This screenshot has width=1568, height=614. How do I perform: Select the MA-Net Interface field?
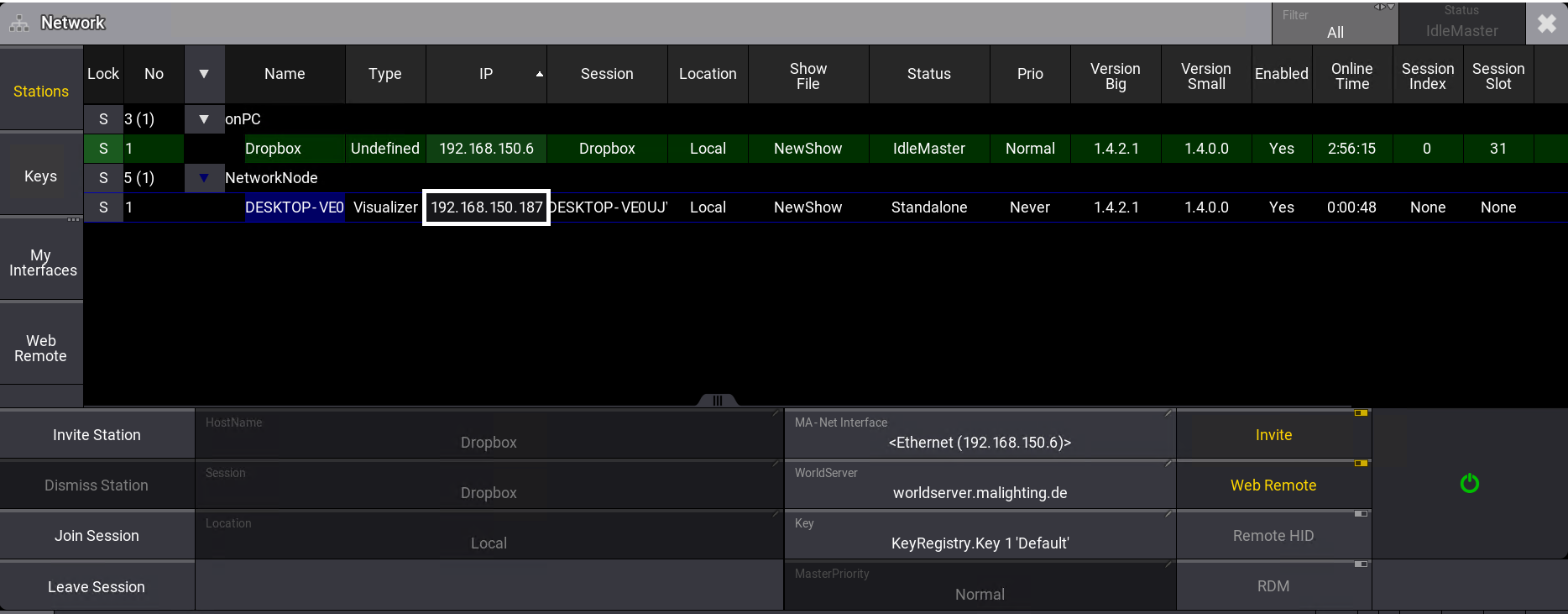980,434
